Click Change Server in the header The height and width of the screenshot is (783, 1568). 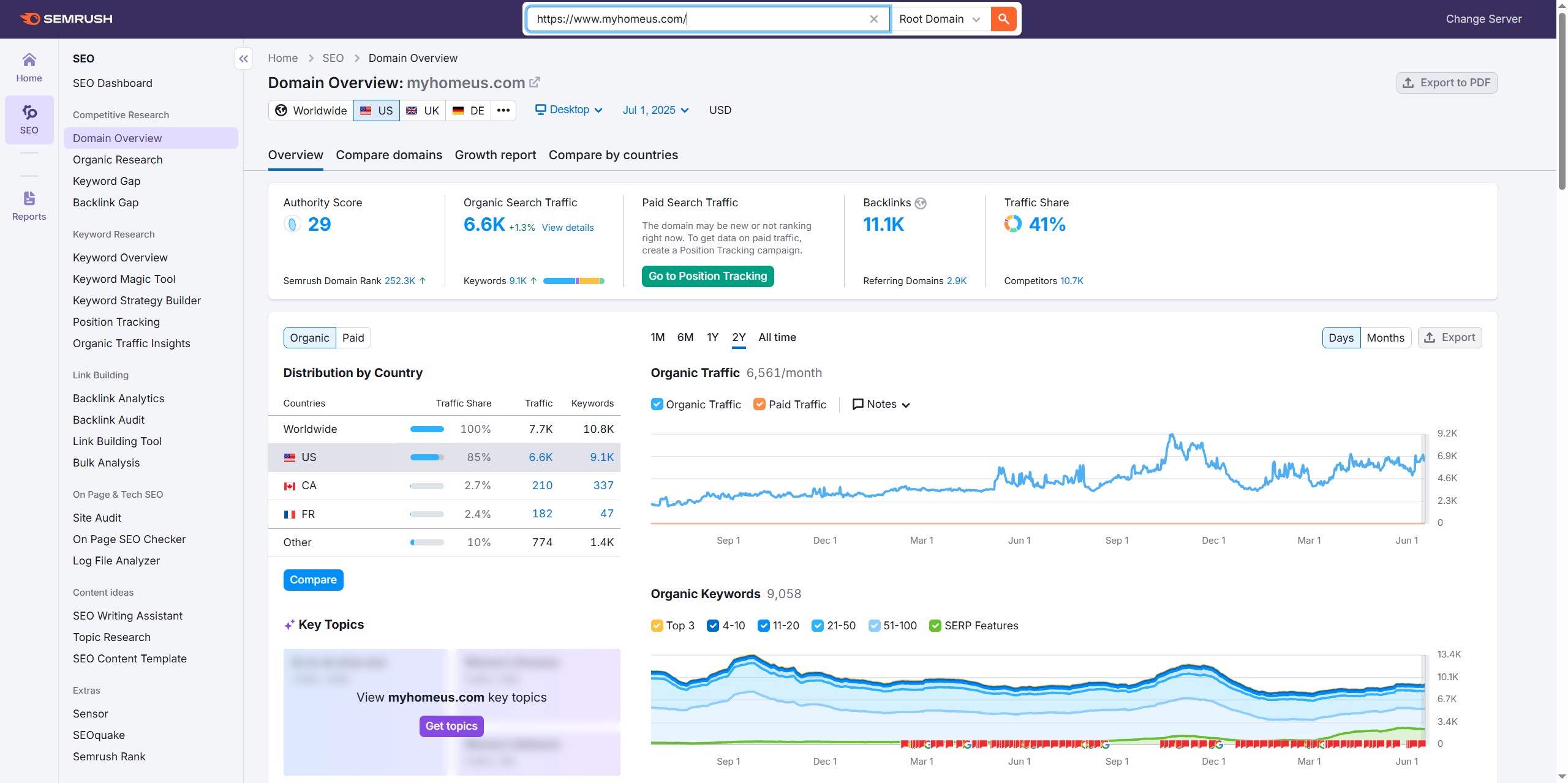[x=1483, y=19]
